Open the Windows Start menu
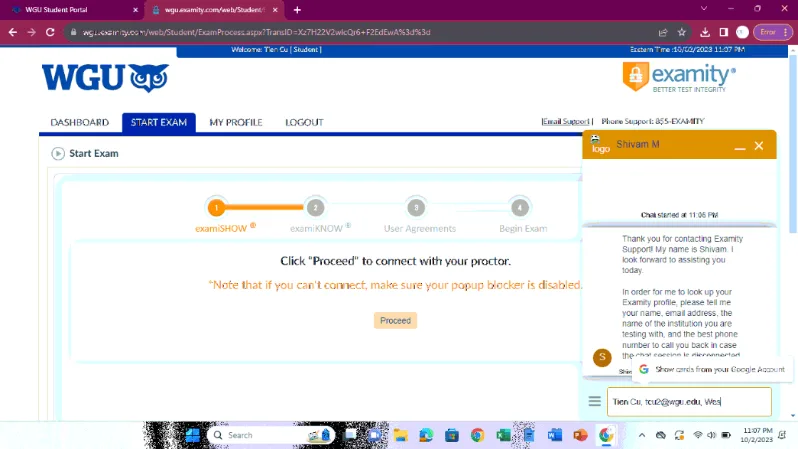 193,435
